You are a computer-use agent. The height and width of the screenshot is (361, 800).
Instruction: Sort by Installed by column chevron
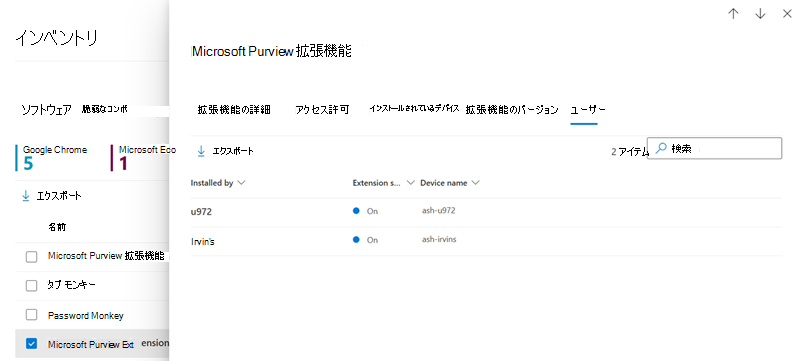(241, 183)
